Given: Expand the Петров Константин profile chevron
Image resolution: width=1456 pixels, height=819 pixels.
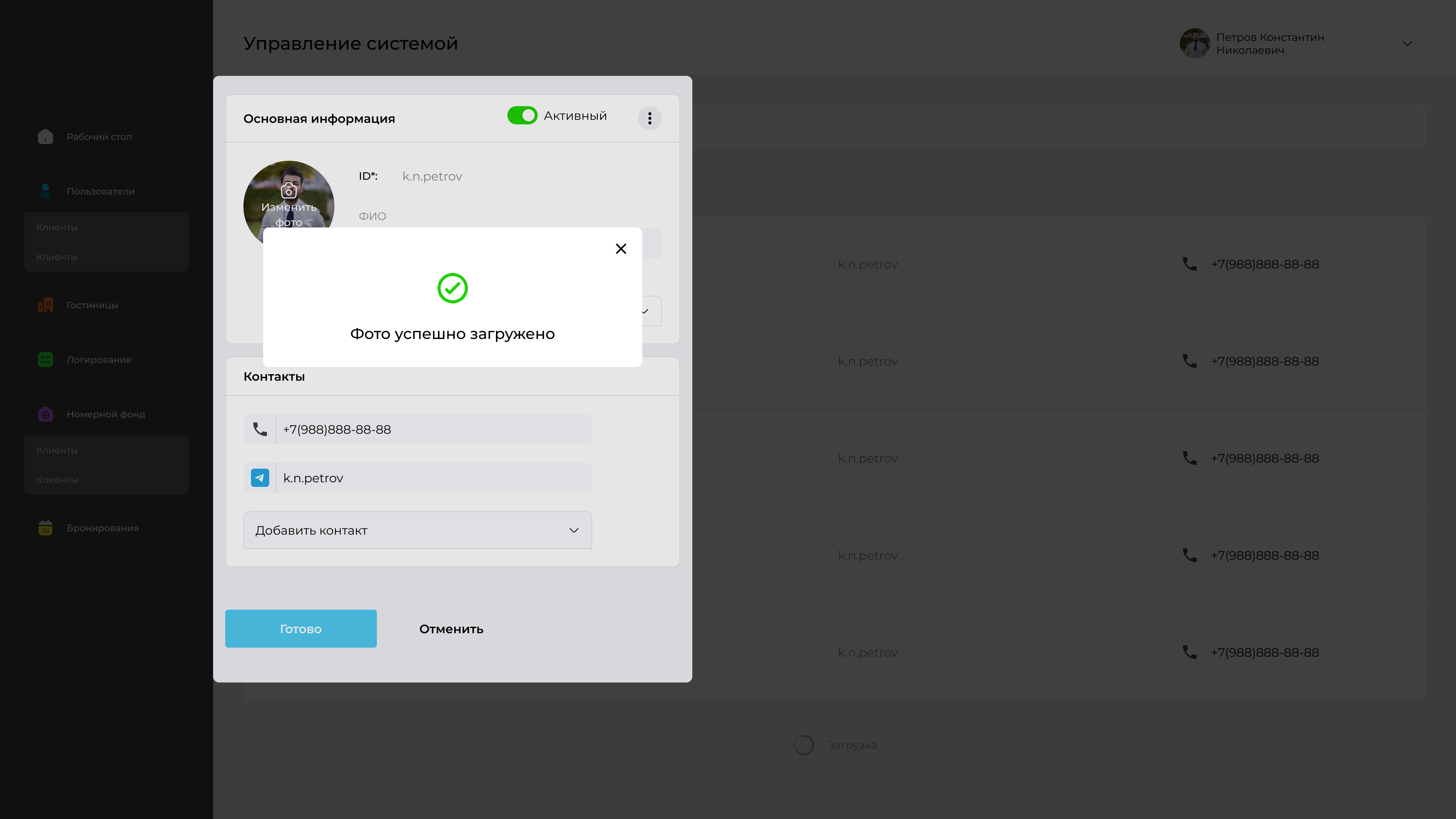Looking at the screenshot, I should (1407, 44).
